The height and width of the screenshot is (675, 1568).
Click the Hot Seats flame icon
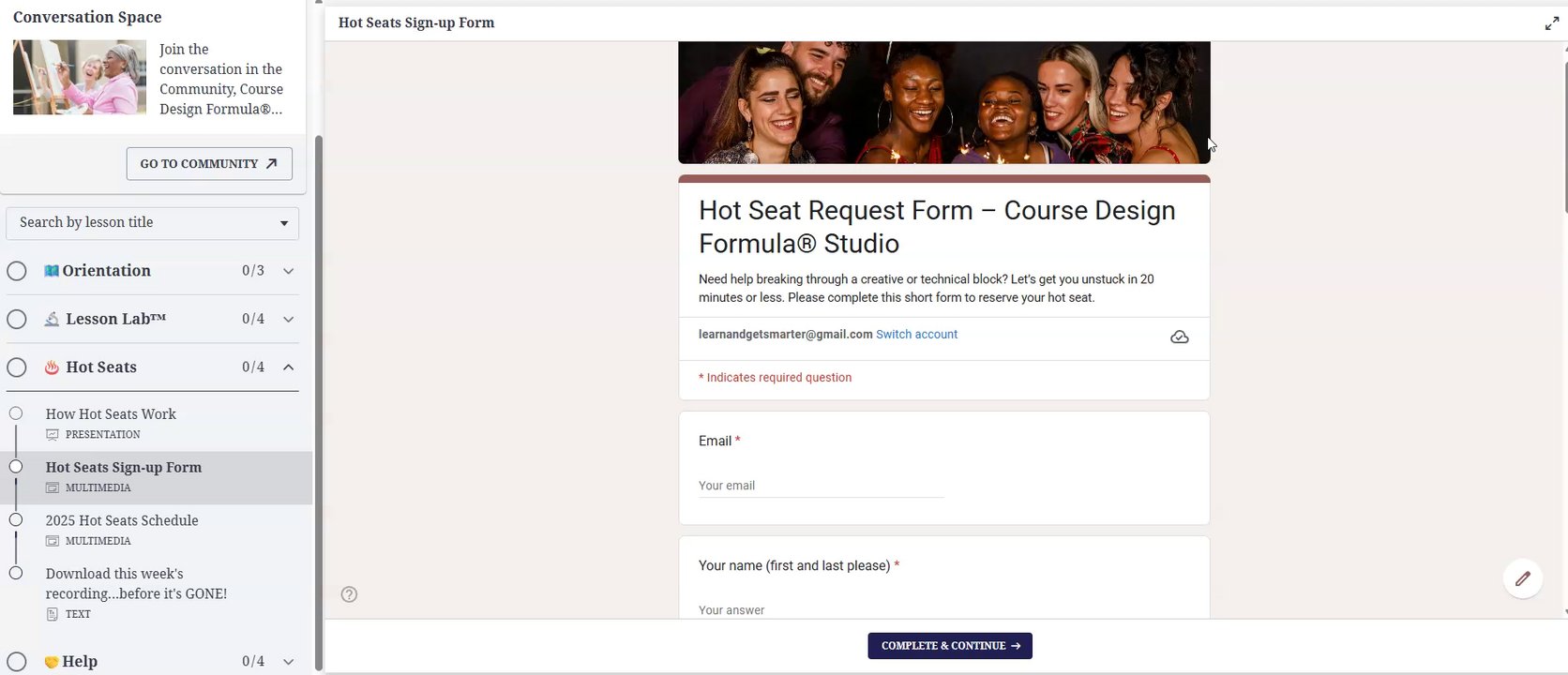[52, 367]
